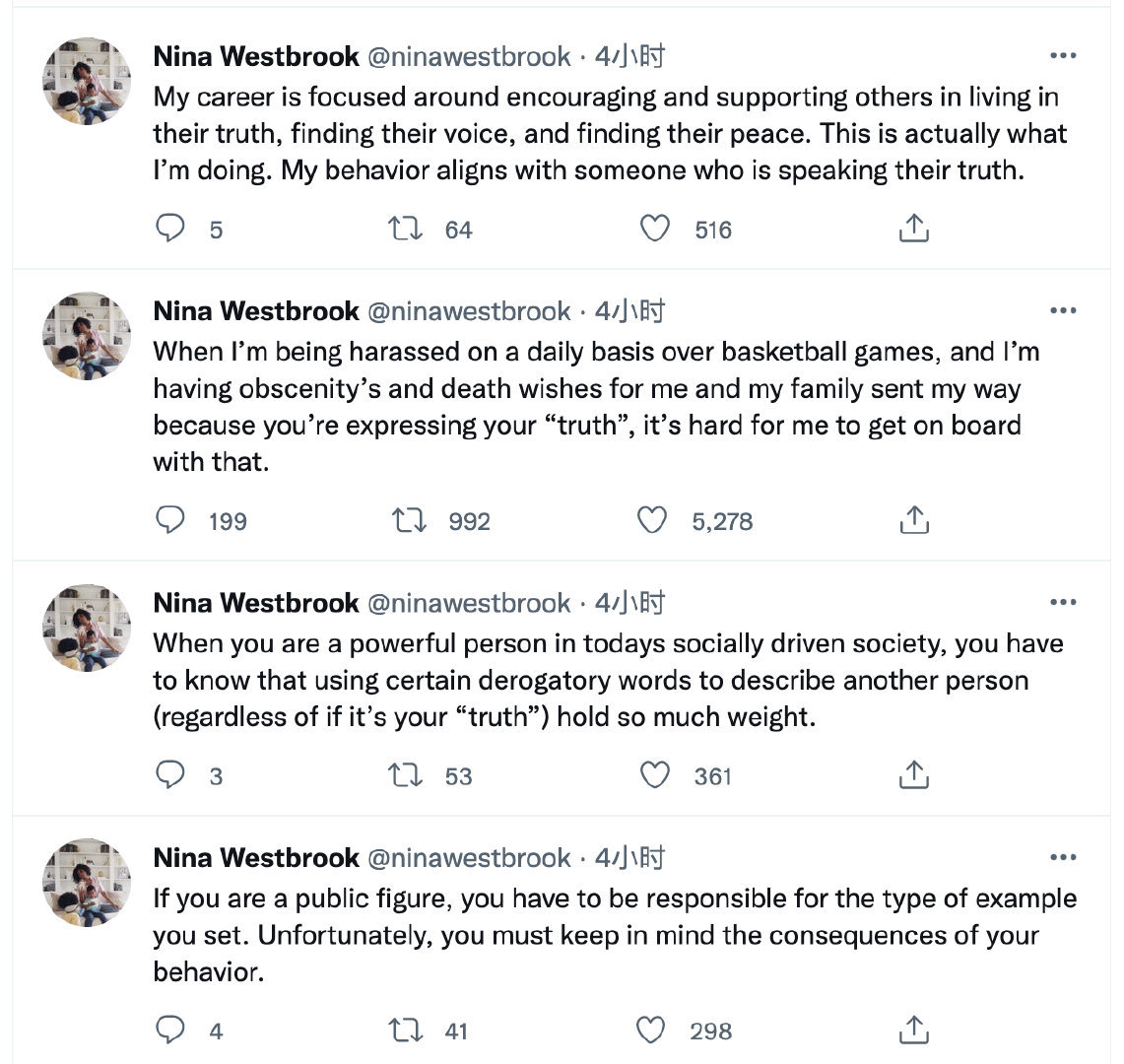Like the tweet with 5,278 likes
This screenshot has width=1124, height=1064.
[652, 520]
